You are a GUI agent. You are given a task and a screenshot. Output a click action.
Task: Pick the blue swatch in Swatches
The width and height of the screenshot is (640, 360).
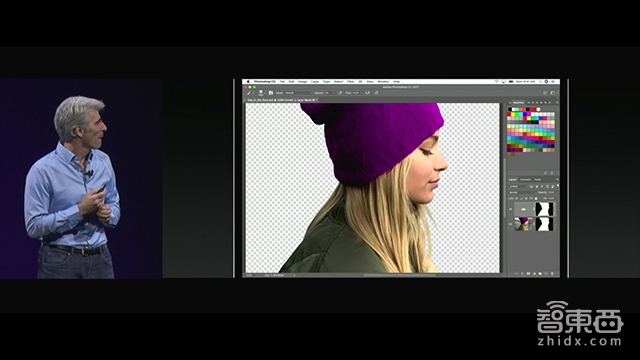coord(525,114)
